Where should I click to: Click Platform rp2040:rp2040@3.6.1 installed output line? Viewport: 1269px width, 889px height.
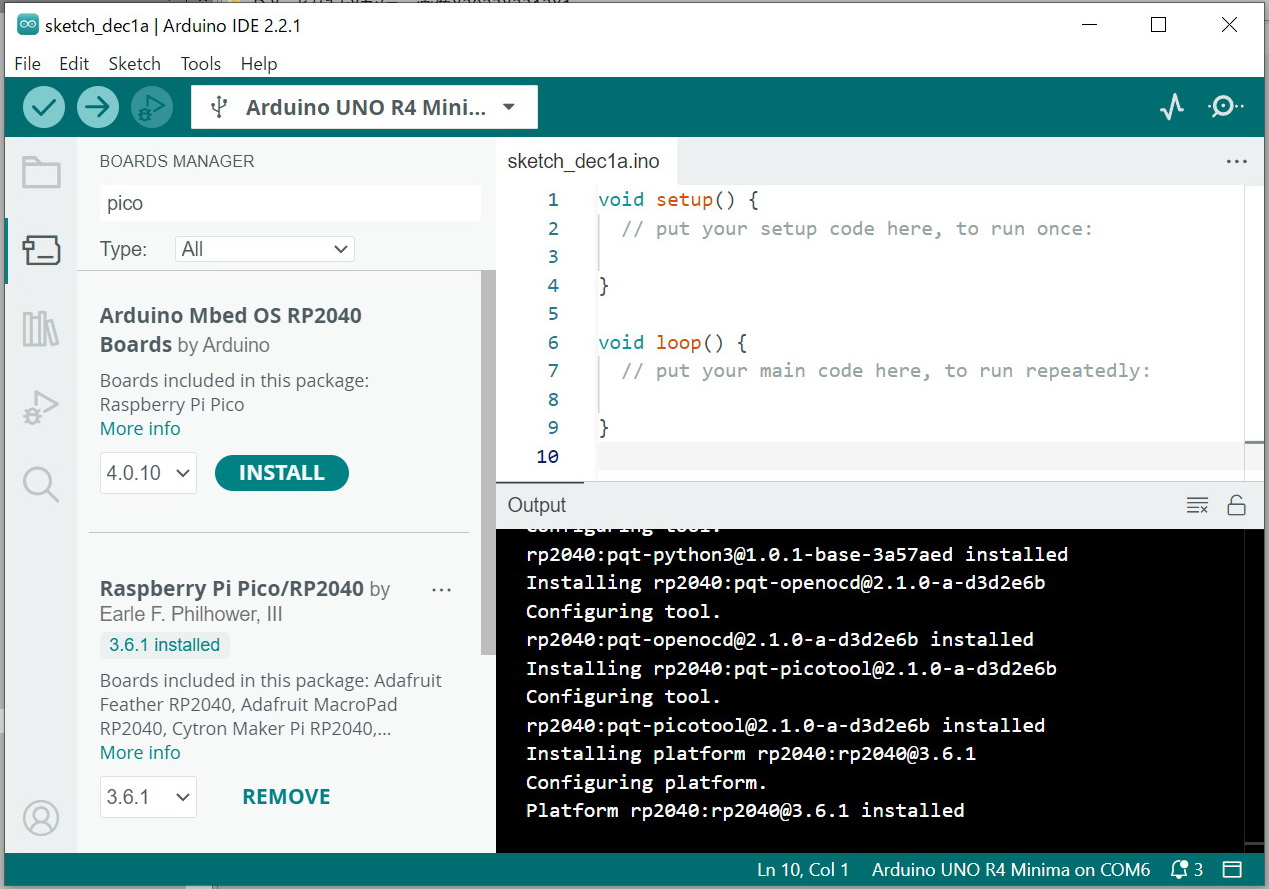tap(745, 811)
